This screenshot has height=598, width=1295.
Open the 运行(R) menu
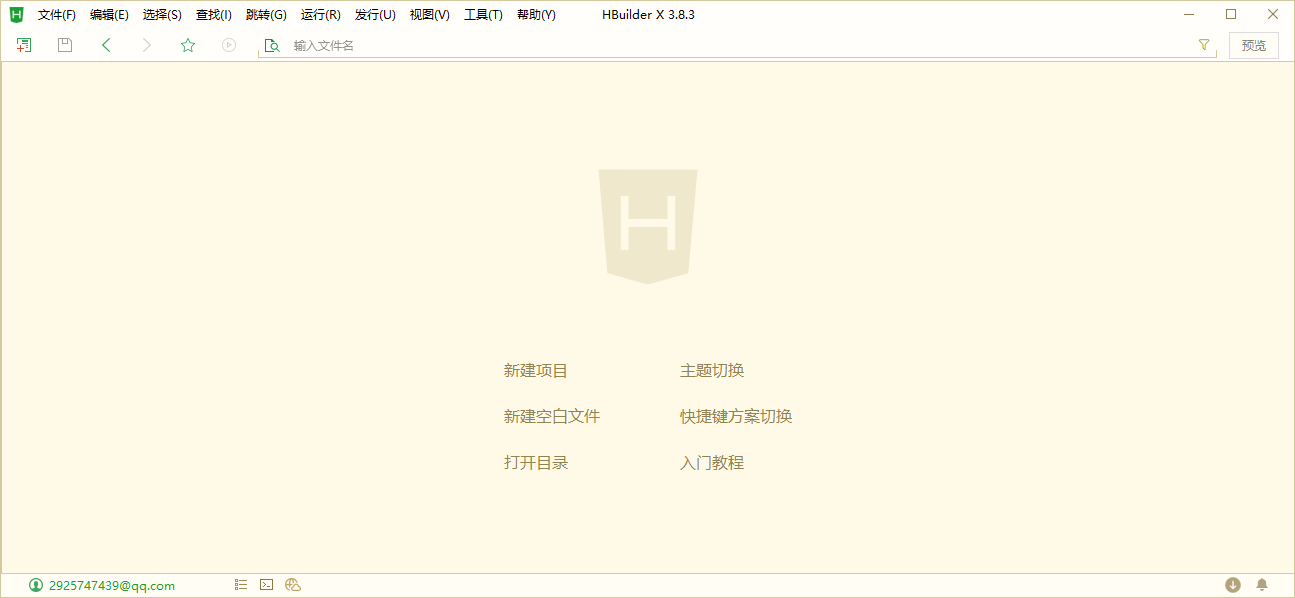click(320, 14)
